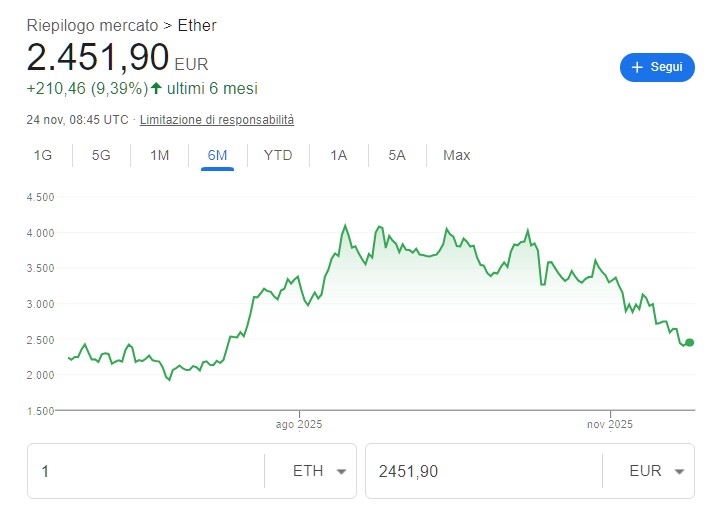Switch to YTD chart range
This screenshot has height=512, width=722.
pyautogui.click(x=278, y=155)
